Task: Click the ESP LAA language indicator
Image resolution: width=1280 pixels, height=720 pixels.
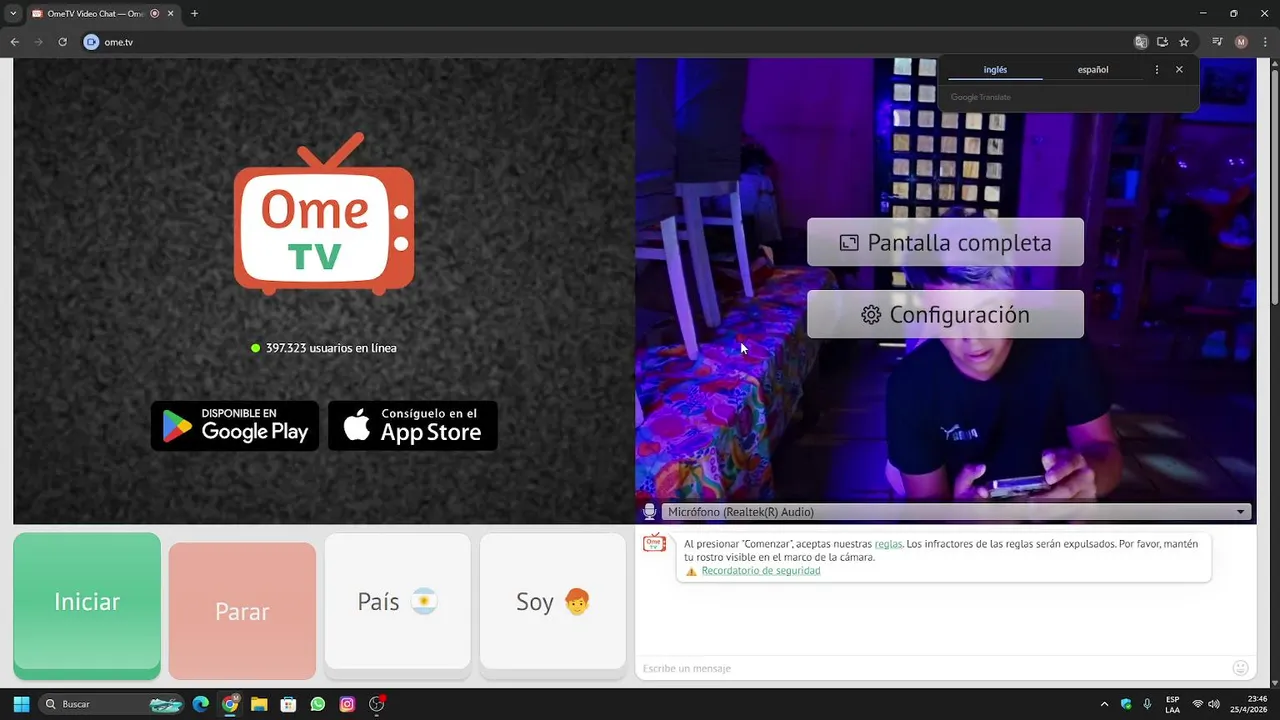Action: coord(1172,704)
